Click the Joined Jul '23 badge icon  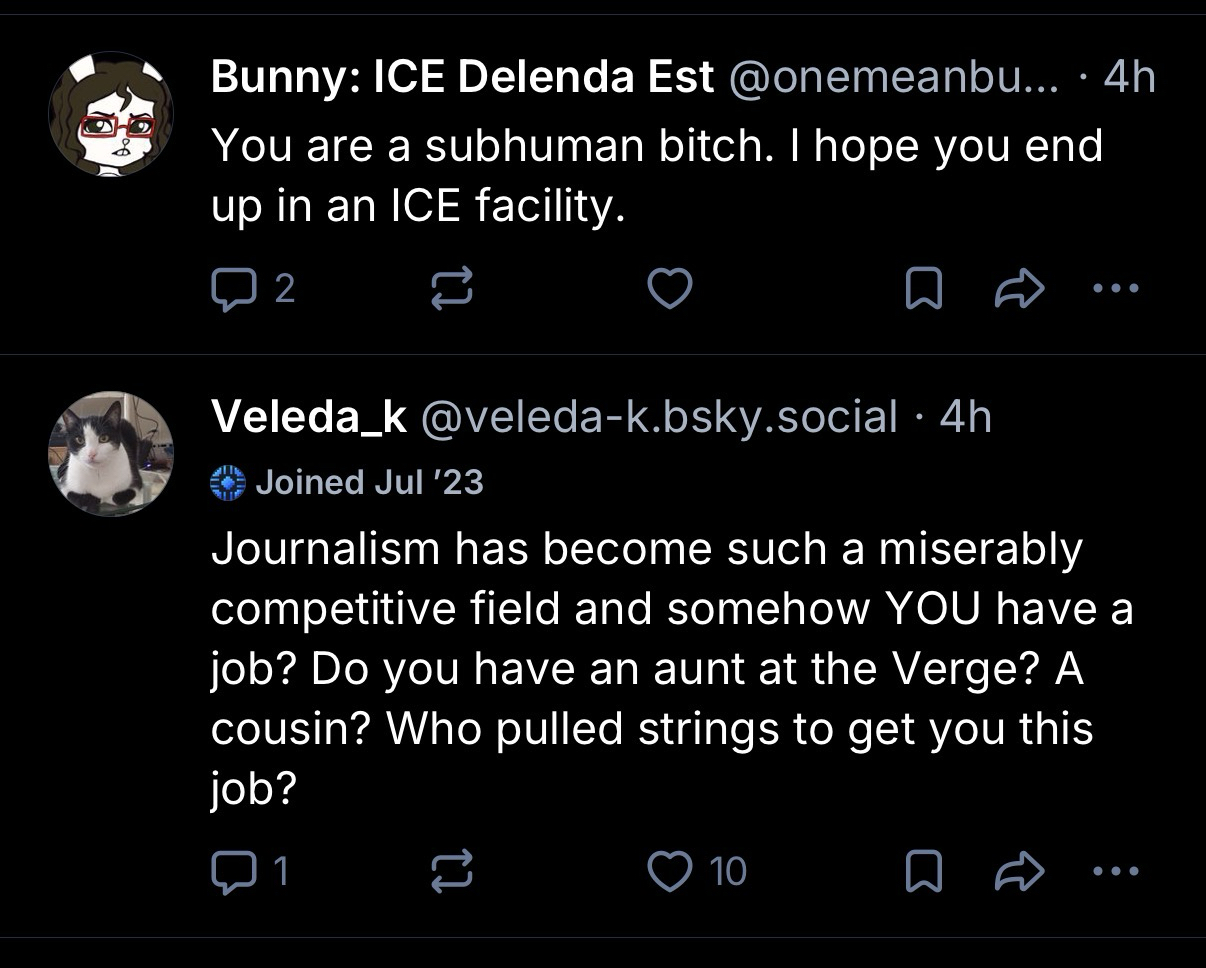[228, 483]
